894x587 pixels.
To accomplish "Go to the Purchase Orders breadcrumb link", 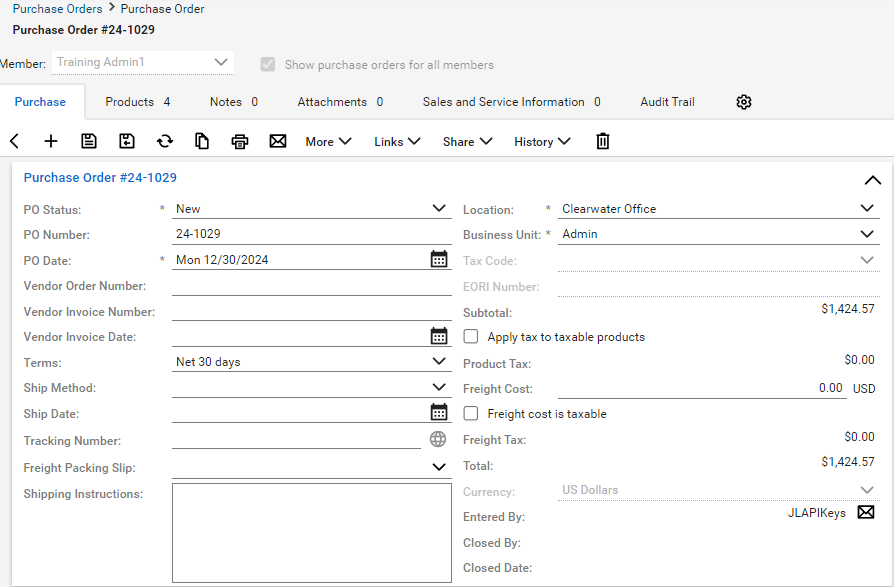I will [x=57, y=9].
